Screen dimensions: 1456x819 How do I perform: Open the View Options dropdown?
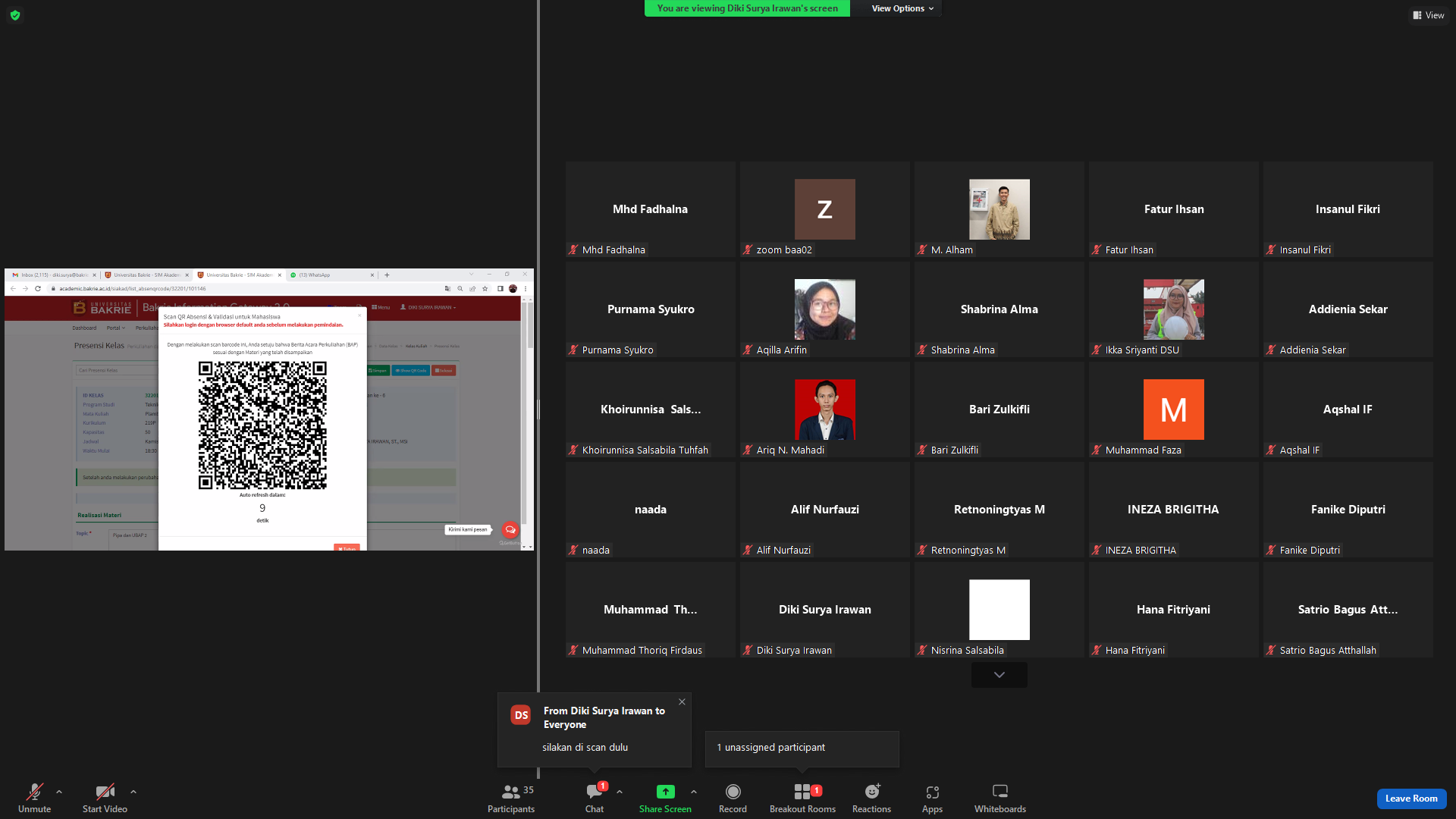902,8
